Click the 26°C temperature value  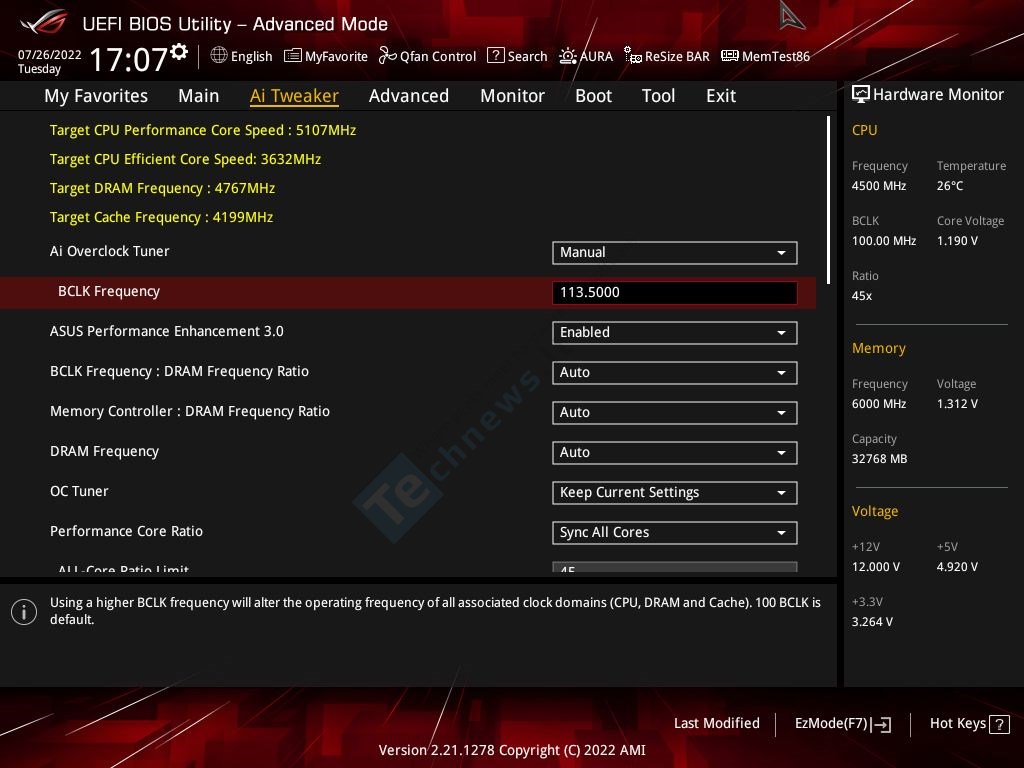[950, 185]
